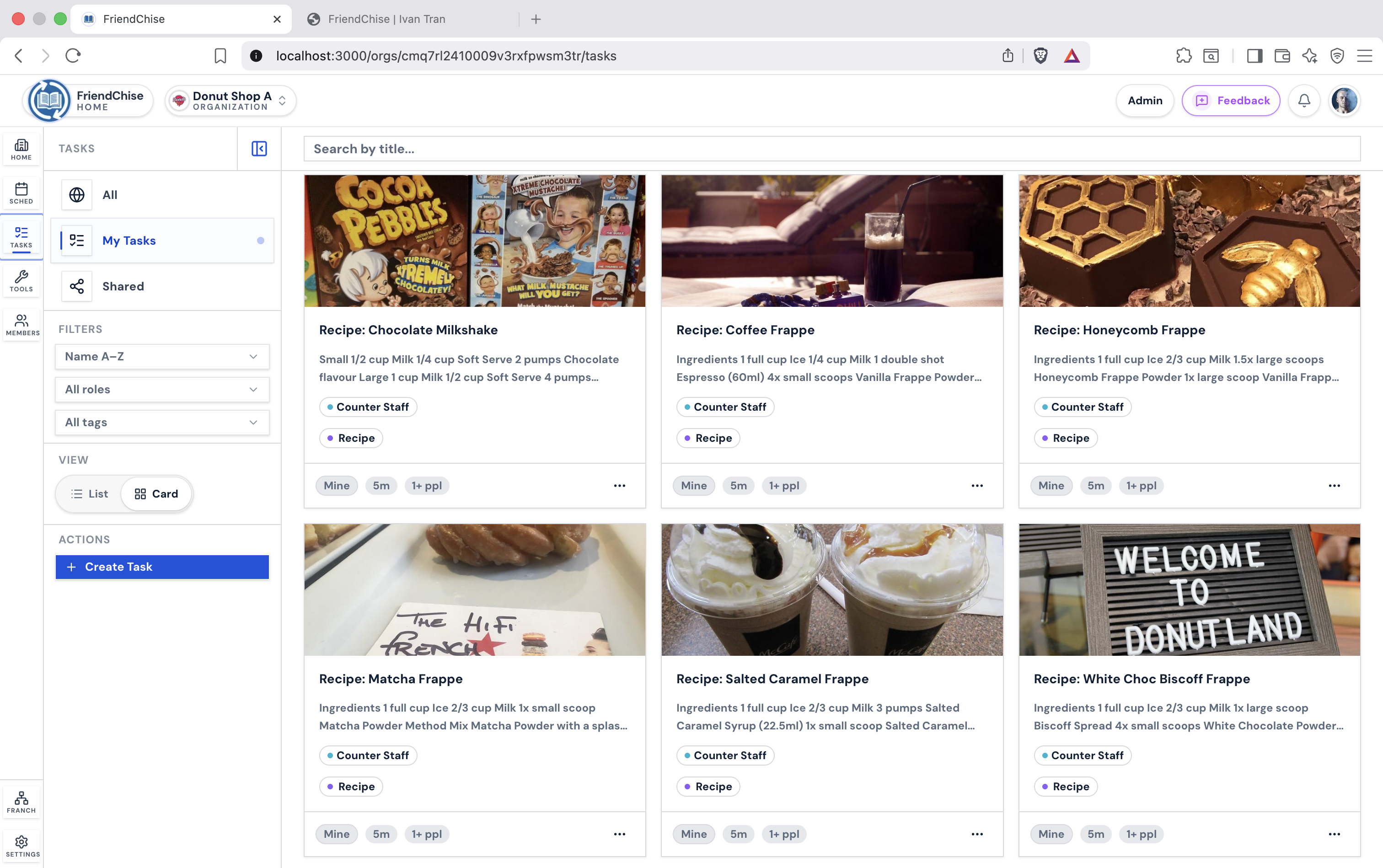The width and height of the screenshot is (1383, 868).
Task: Open more options for Matcha Frappe card
Action: tap(619, 834)
